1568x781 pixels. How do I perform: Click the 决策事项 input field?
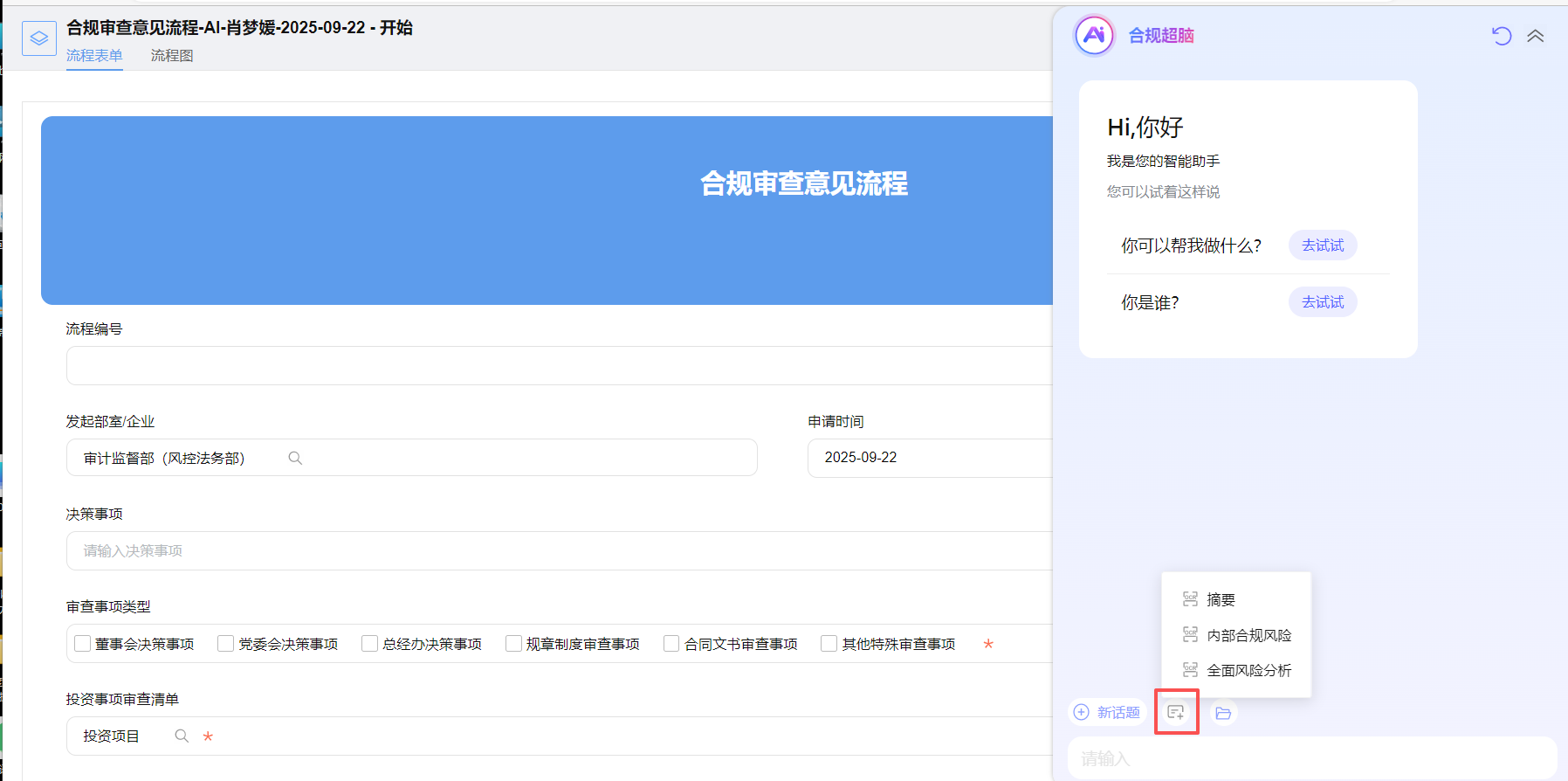pos(559,550)
